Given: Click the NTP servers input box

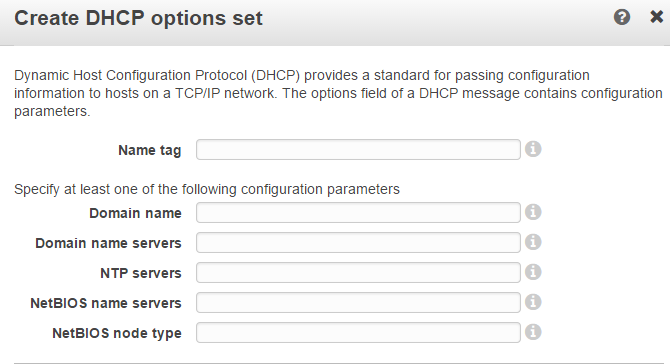Looking at the screenshot, I should [x=358, y=273].
